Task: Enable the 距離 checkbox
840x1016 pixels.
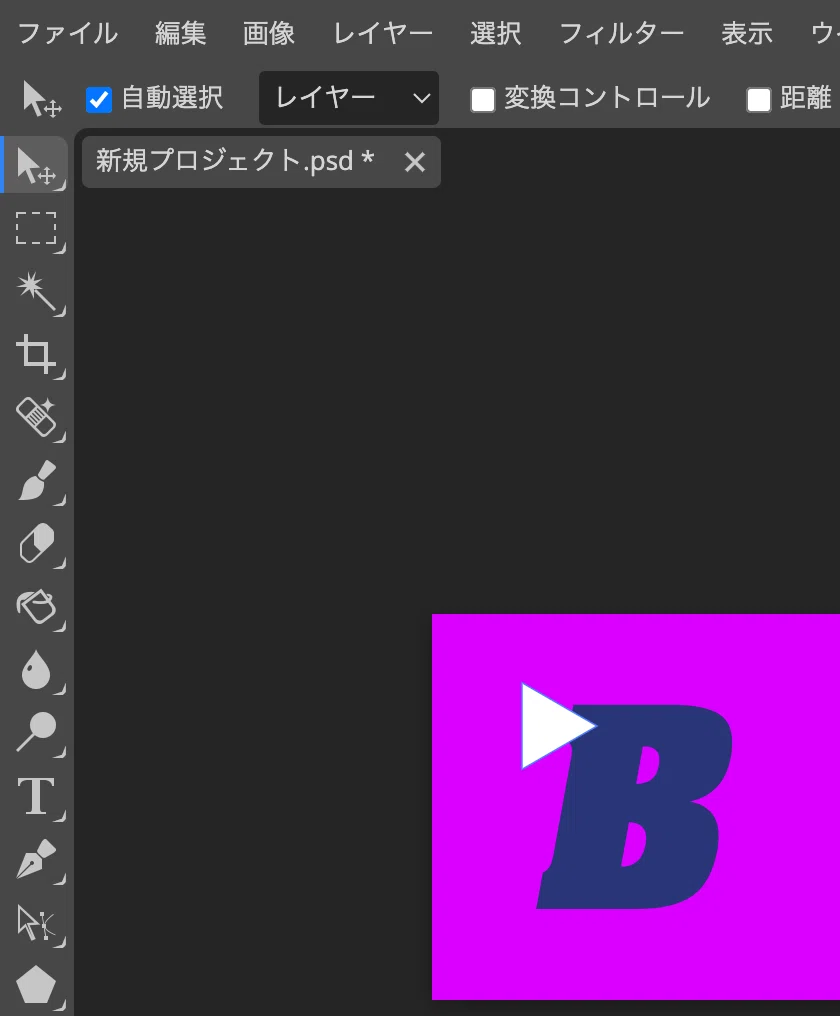Action: click(x=759, y=100)
